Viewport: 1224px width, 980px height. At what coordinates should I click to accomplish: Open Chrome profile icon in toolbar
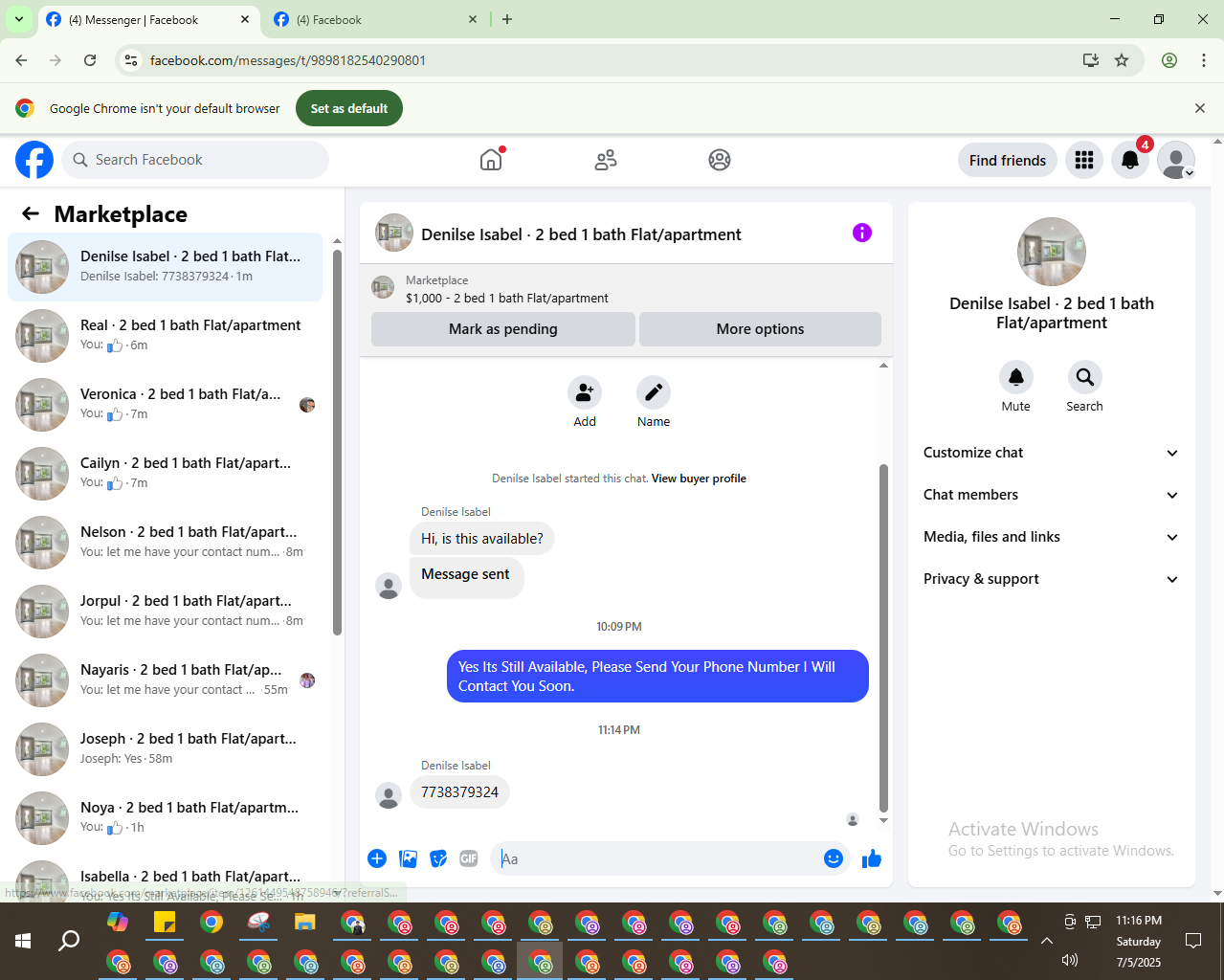click(1169, 60)
